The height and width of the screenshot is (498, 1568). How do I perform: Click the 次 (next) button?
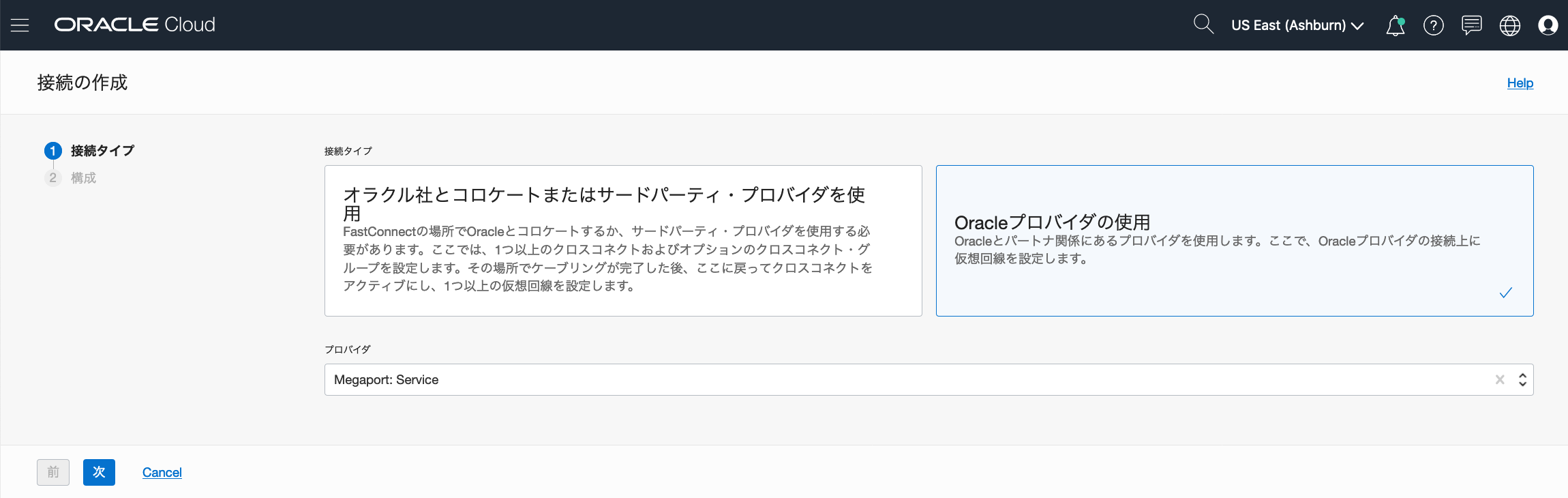pyautogui.click(x=99, y=472)
